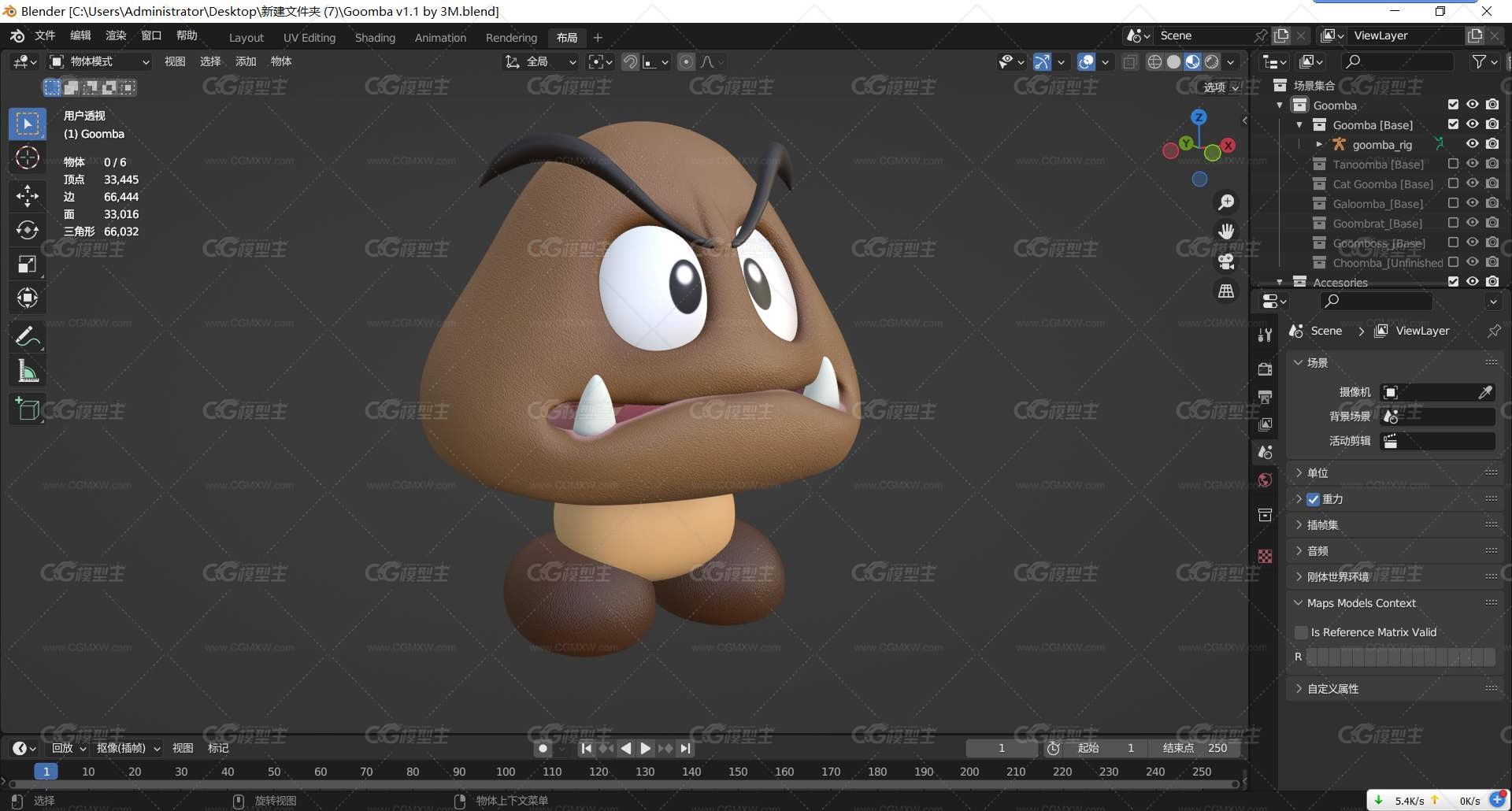Switch to the UV Editing workspace tab
Image resolution: width=1512 pixels, height=811 pixels.
[309, 38]
